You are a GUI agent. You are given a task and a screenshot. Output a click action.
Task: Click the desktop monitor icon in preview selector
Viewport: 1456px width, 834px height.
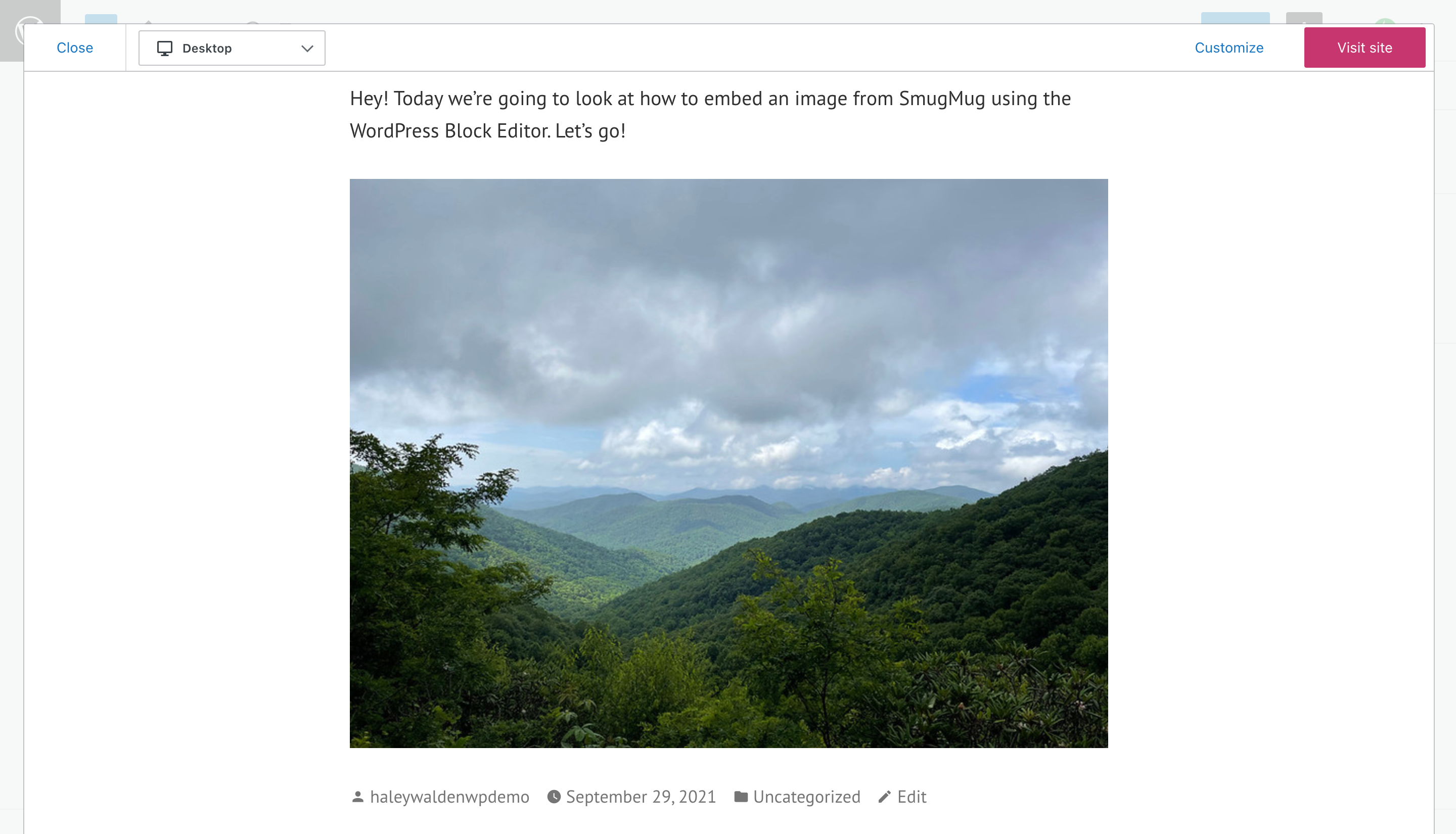pyautogui.click(x=164, y=48)
